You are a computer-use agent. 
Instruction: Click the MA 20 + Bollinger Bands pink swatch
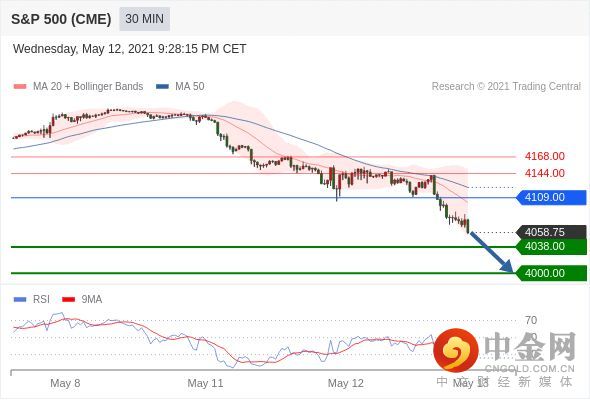pos(20,87)
